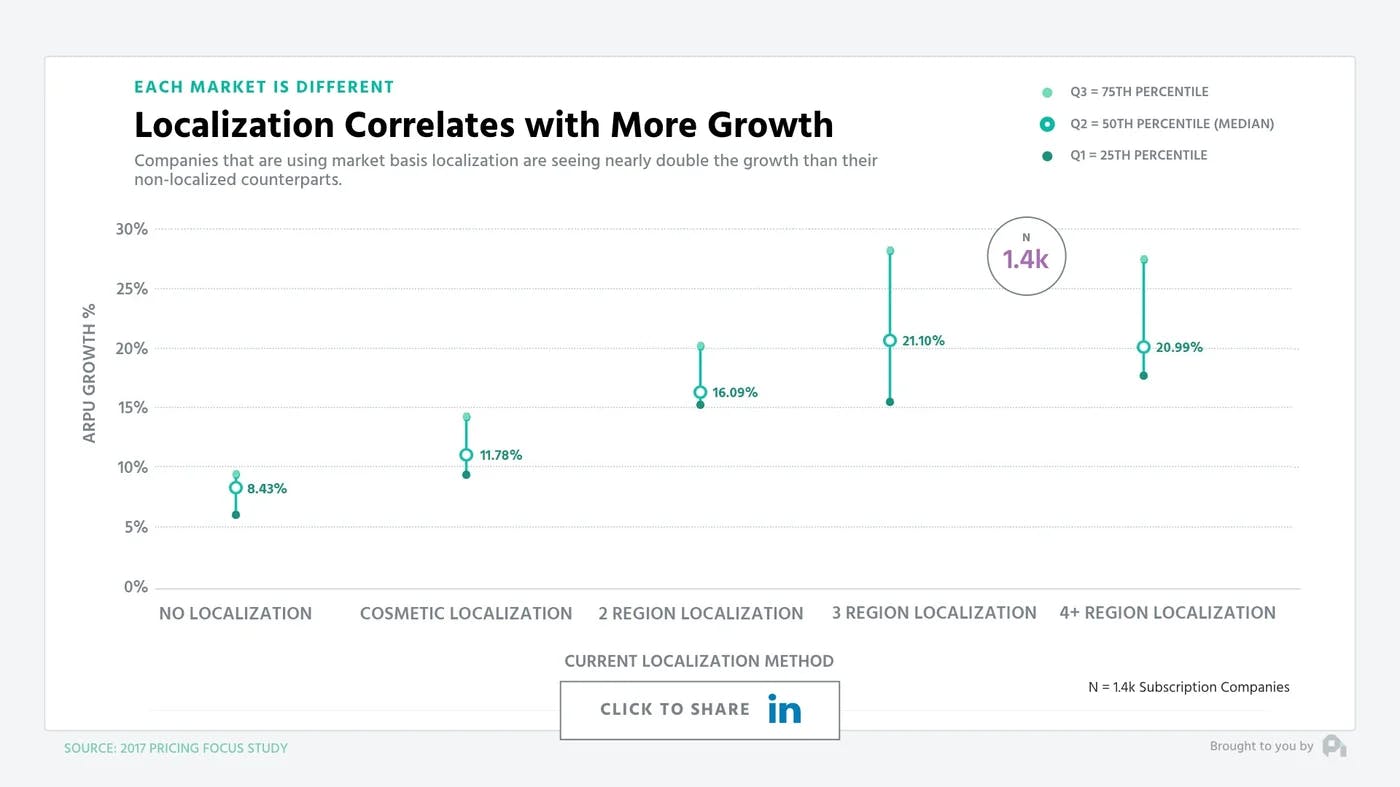
Task: Click the 4+ Region 25th percentile dot
Action: 1143,376
